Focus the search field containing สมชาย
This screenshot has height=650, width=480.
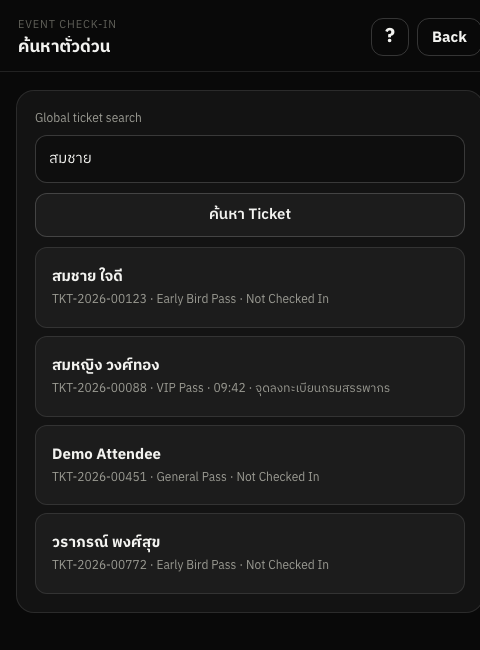click(250, 159)
